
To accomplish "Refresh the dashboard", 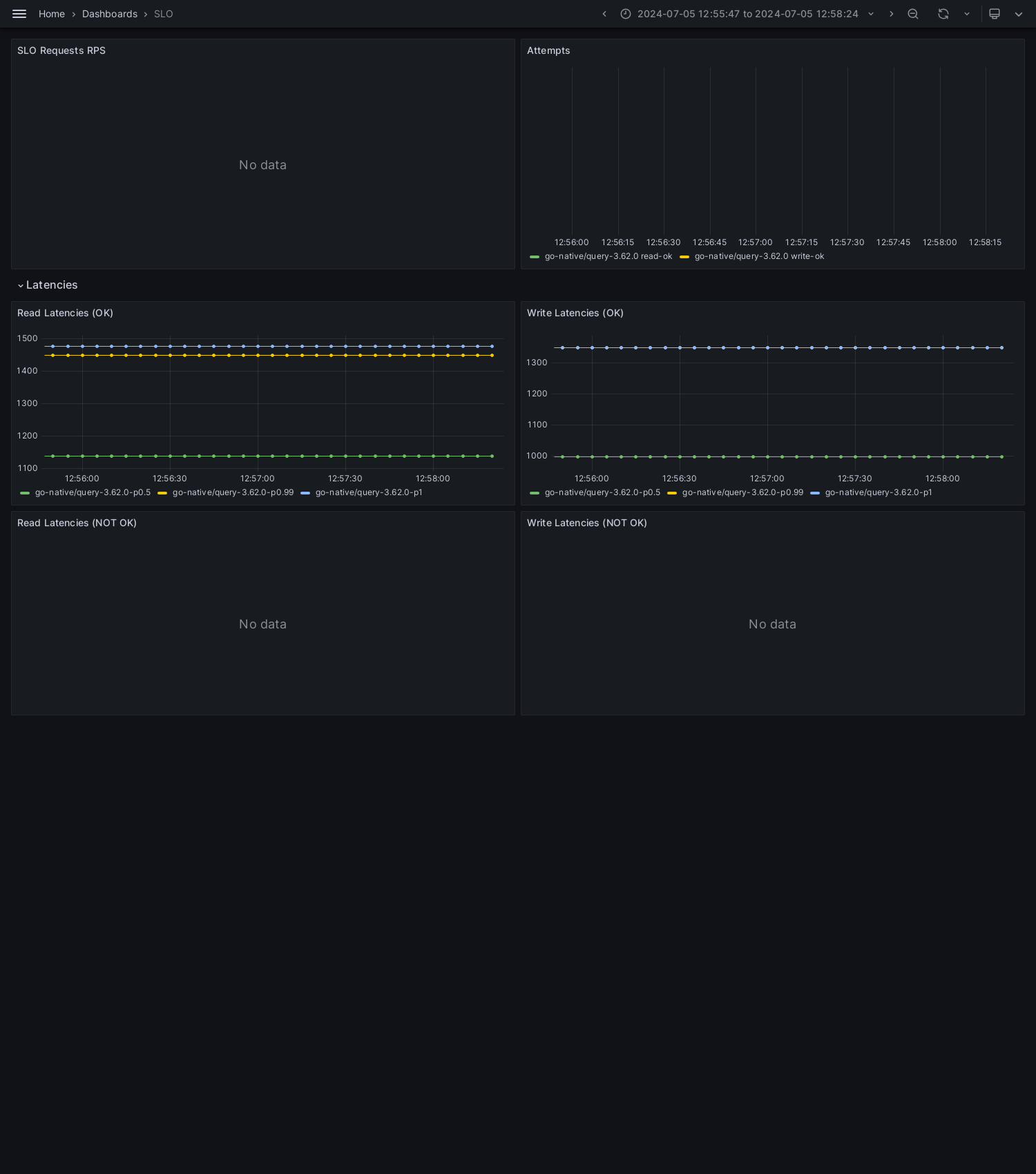I will 943,14.
